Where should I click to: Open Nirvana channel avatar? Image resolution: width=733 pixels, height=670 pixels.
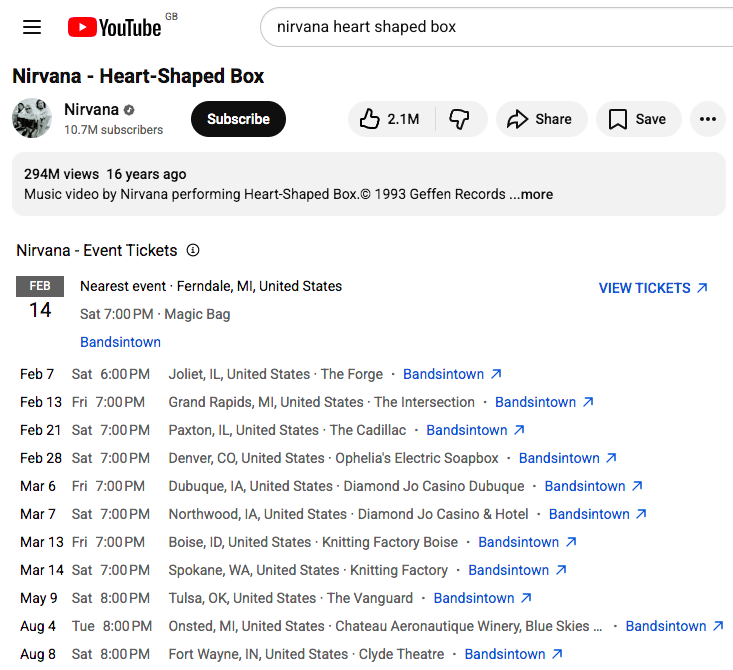[x=32, y=118]
